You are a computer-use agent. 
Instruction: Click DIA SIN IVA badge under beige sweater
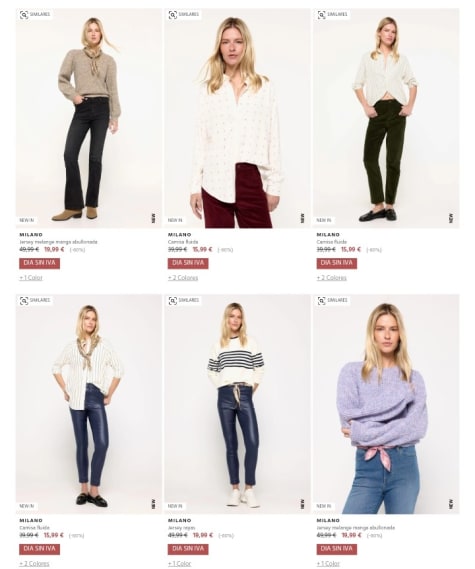click(40, 263)
